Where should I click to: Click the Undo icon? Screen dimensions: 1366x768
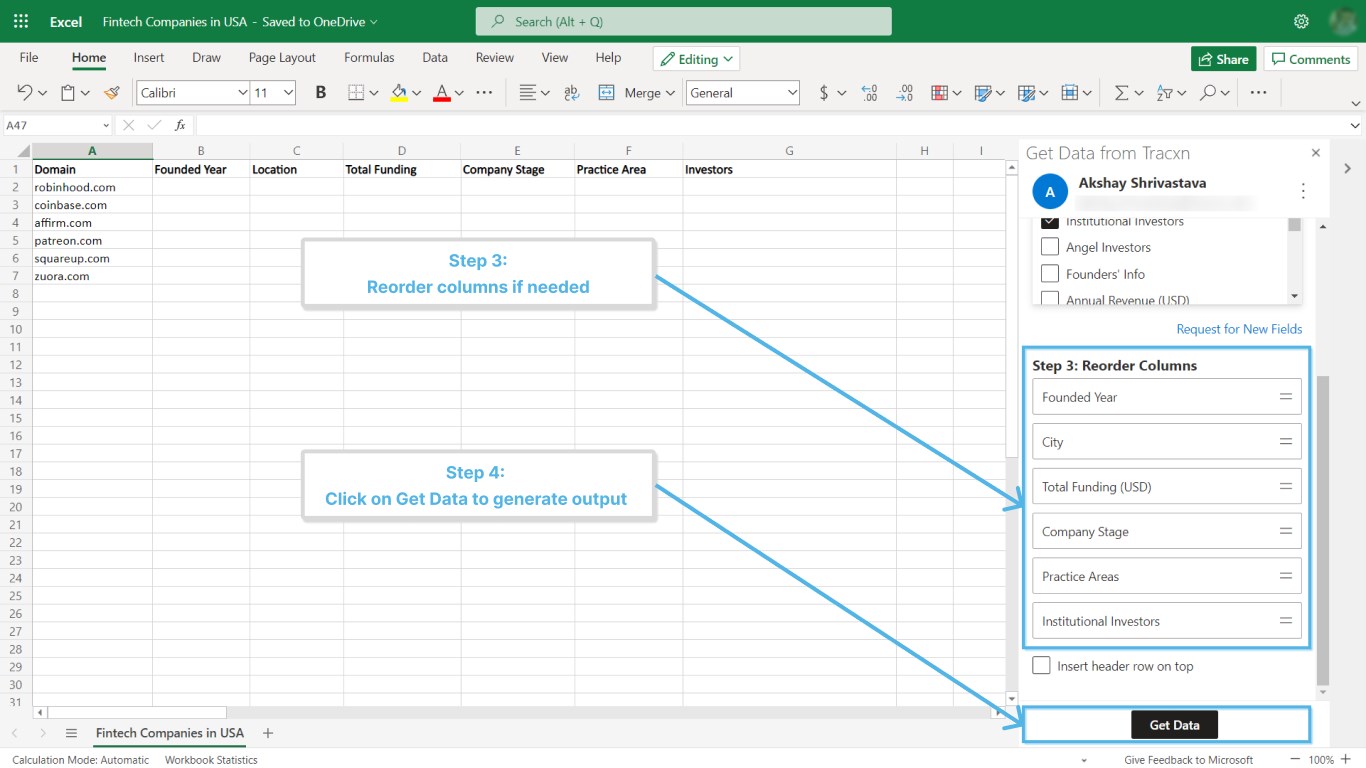point(25,93)
